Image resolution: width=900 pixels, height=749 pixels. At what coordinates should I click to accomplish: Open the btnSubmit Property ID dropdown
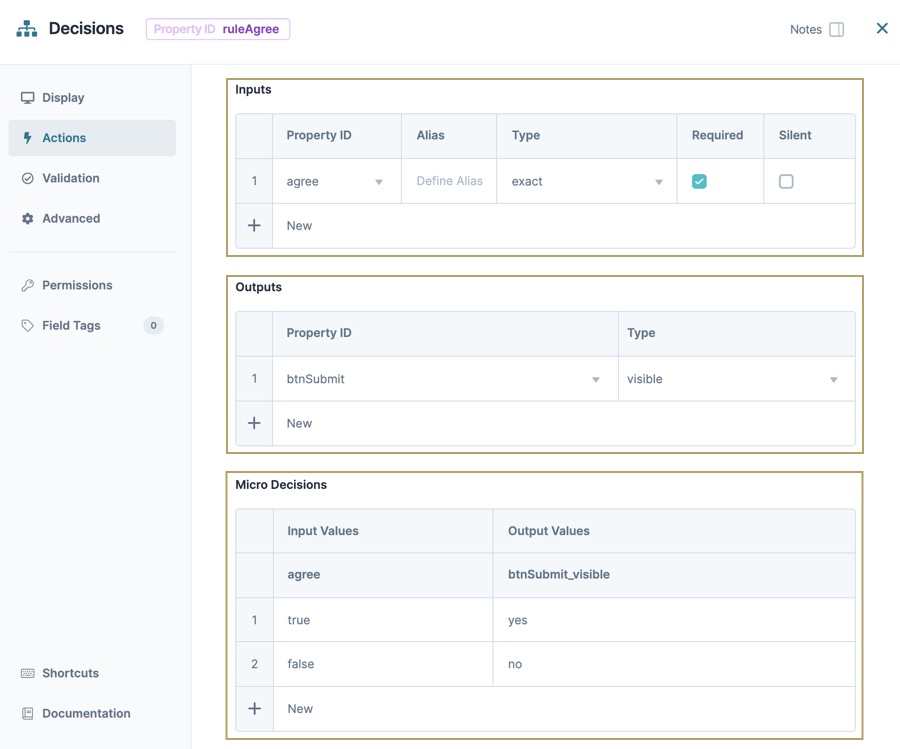click(445, 379)
